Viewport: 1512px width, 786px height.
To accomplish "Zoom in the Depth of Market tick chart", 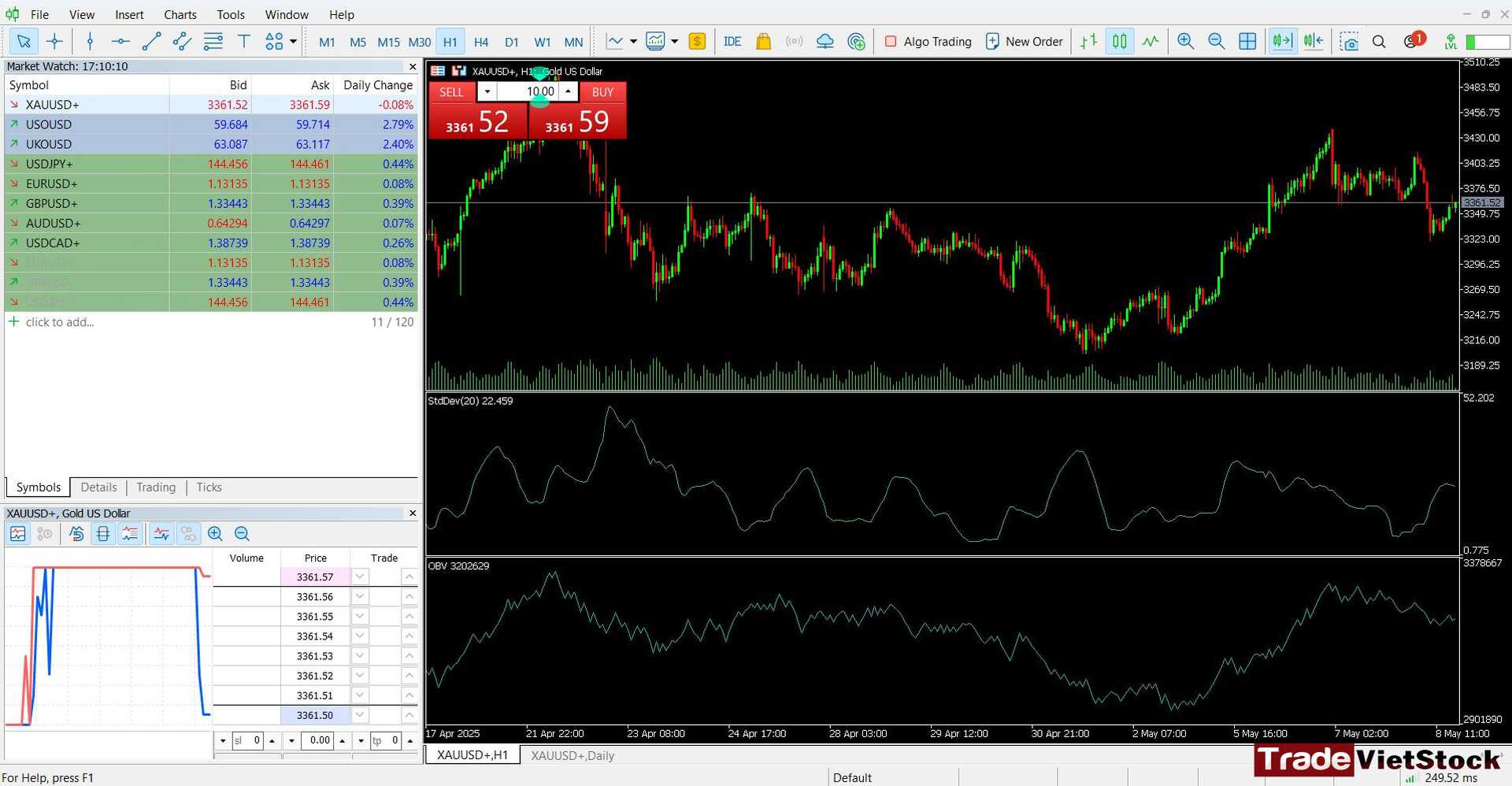I will tap(215, 534).
